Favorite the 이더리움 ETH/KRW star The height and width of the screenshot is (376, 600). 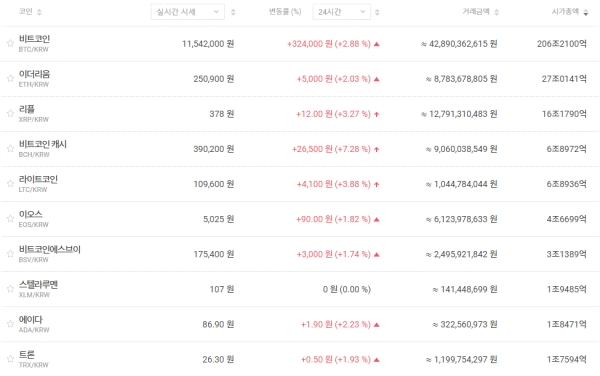click(10, 78)
